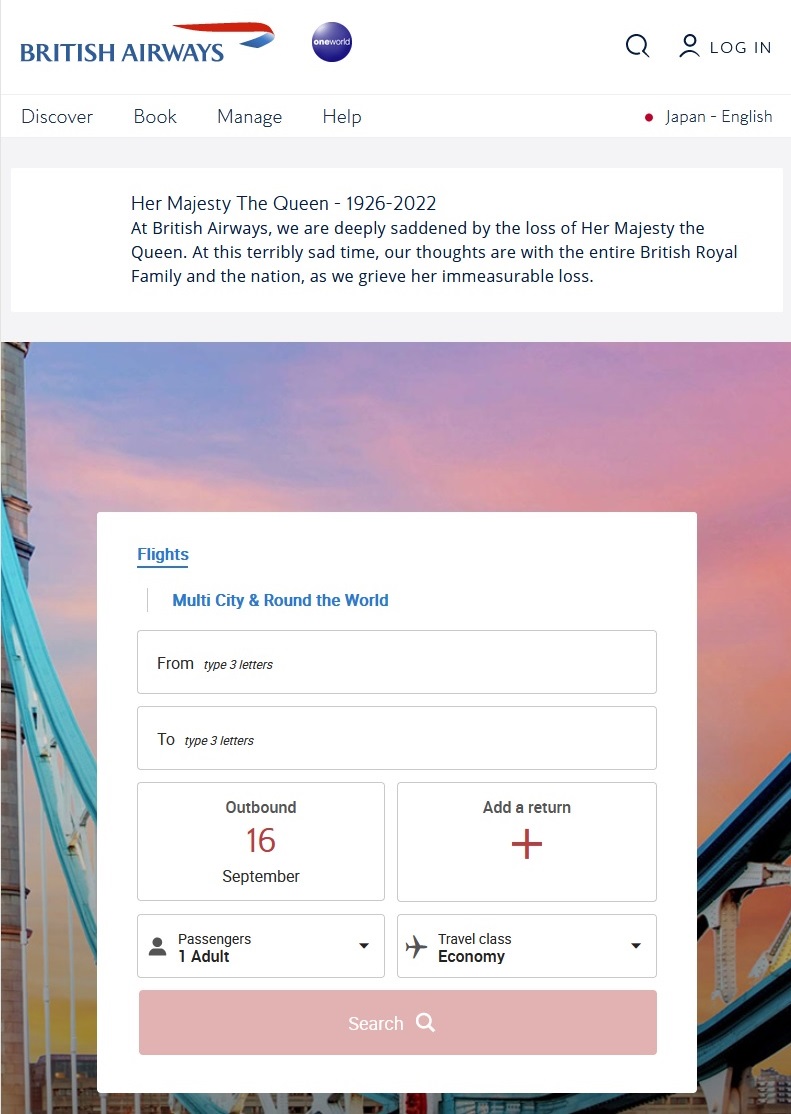
Task: Open the Manage menu
Action: pyautogui.click(x=249, y=117)
